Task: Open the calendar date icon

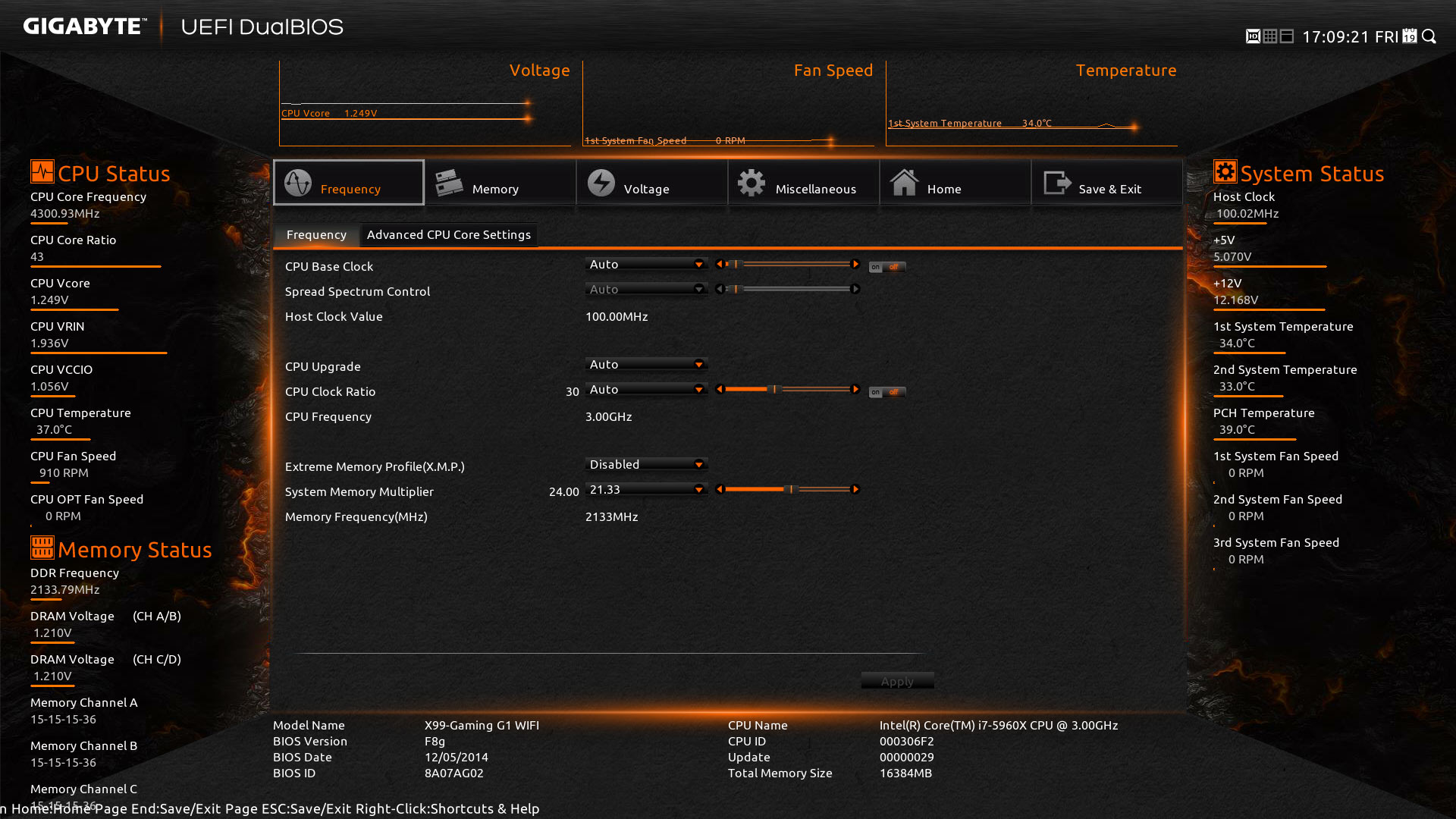Action: coord(1410,36)
